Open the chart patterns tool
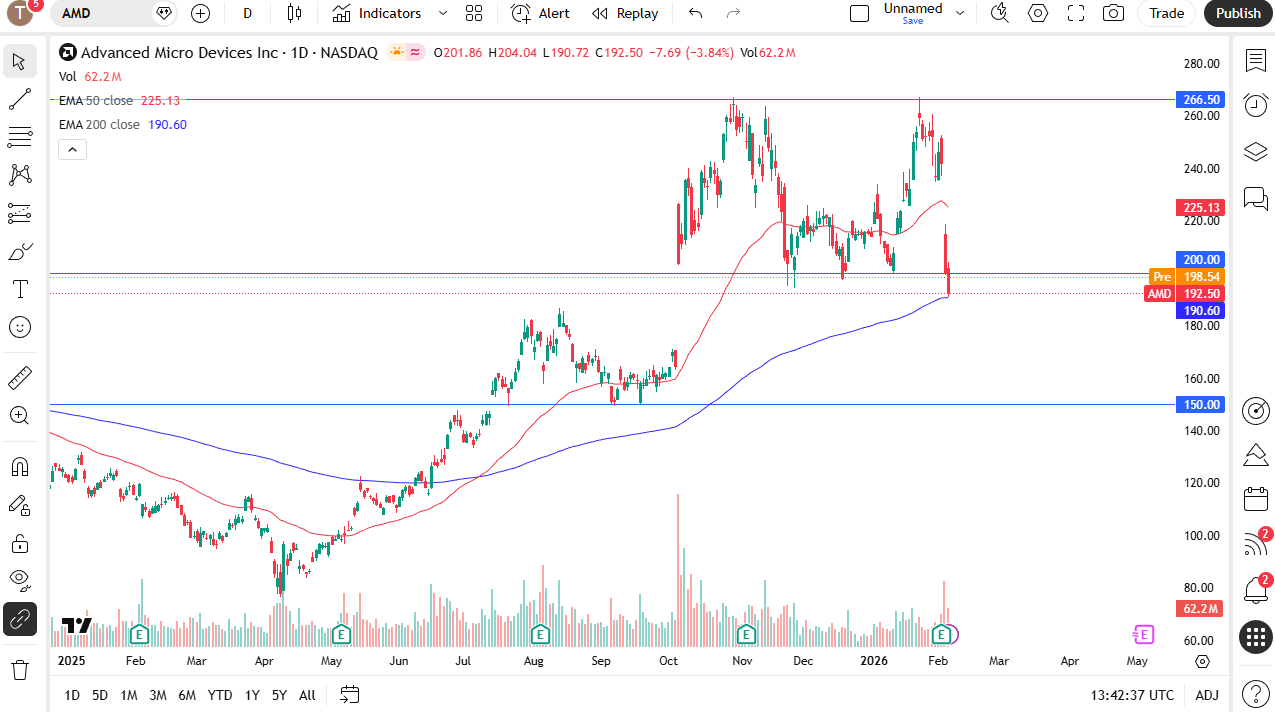This screenshot has width=1275, height=712. (19, 175)
